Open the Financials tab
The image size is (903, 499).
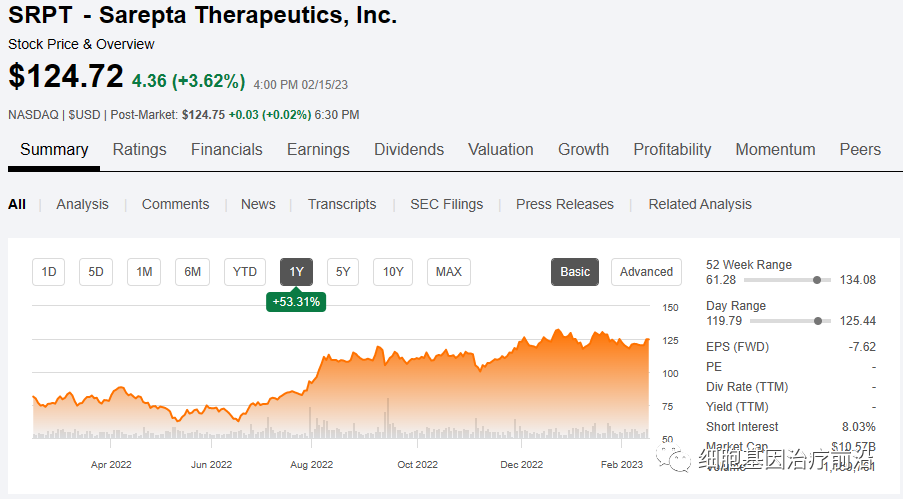tap(226, 150)
